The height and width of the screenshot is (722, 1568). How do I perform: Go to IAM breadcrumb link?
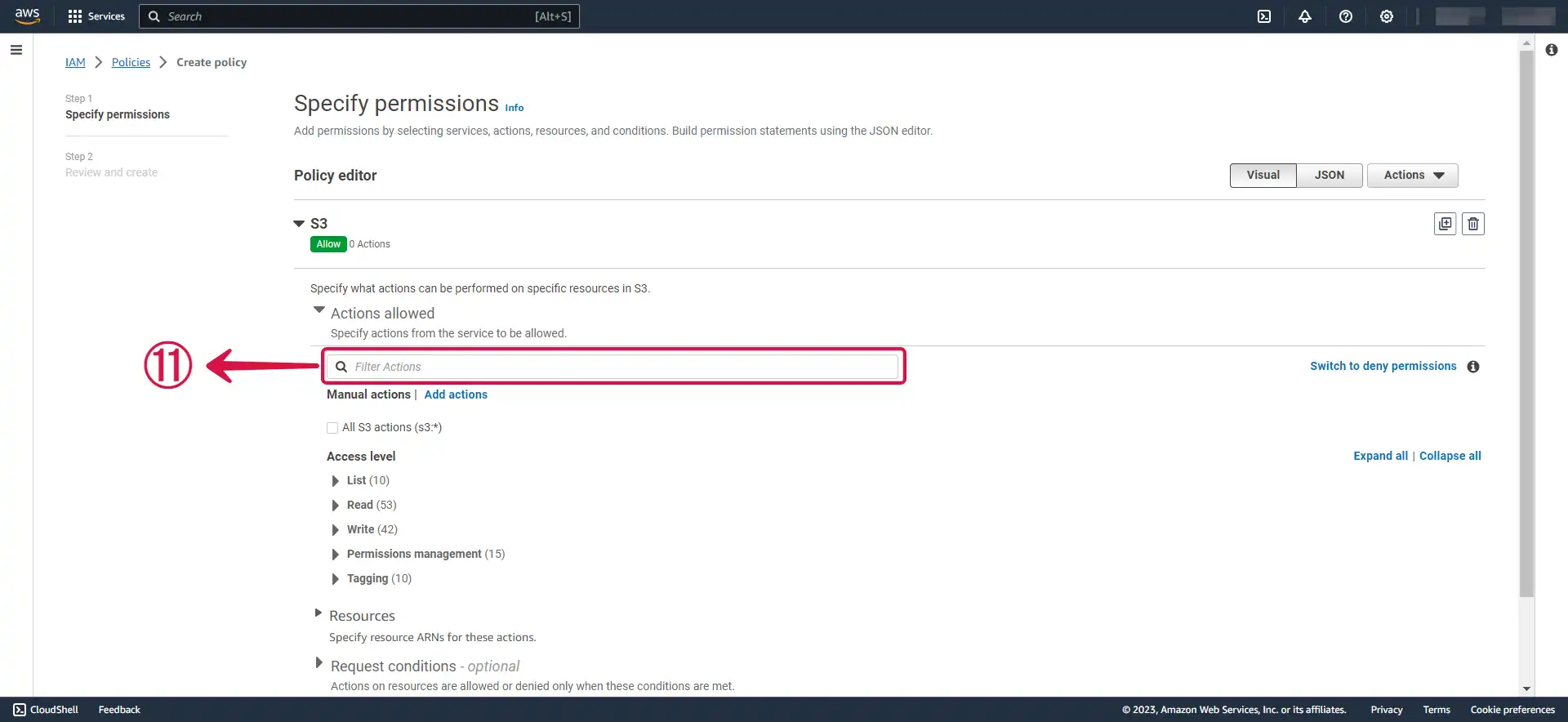[x=75, y=62]
